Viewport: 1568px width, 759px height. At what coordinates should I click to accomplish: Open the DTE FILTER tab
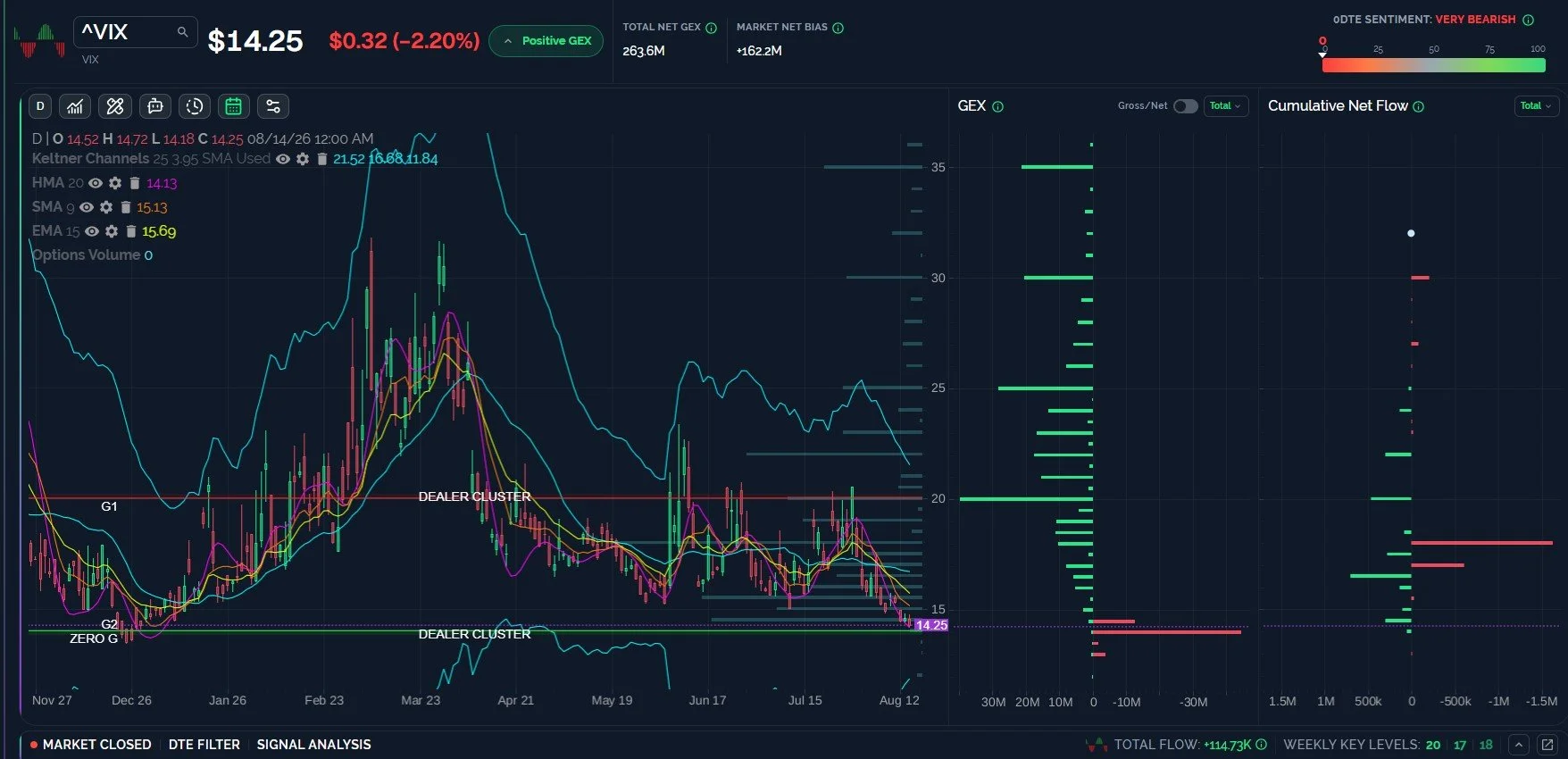click(x=204, y=745)
